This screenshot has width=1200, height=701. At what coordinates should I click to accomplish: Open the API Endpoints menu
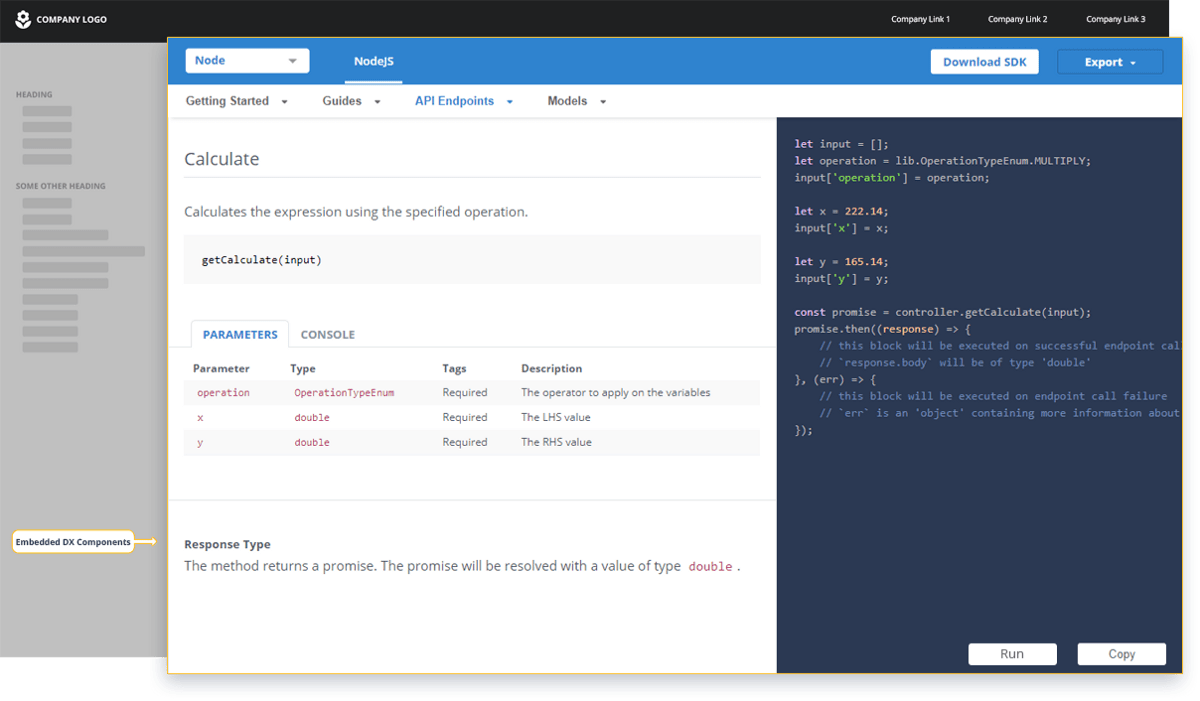tap(464, 101)
